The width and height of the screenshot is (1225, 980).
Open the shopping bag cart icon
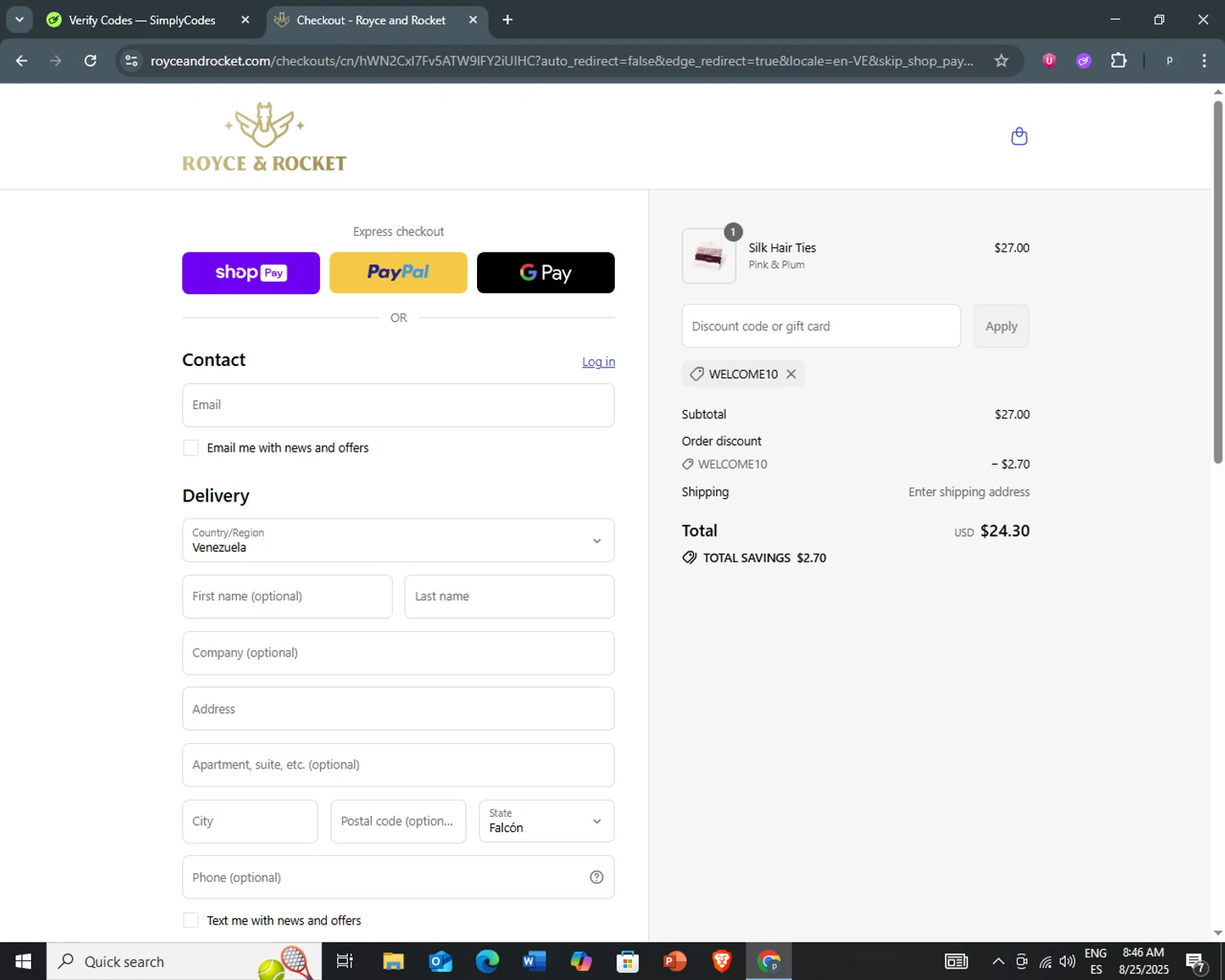(1019, 136)
